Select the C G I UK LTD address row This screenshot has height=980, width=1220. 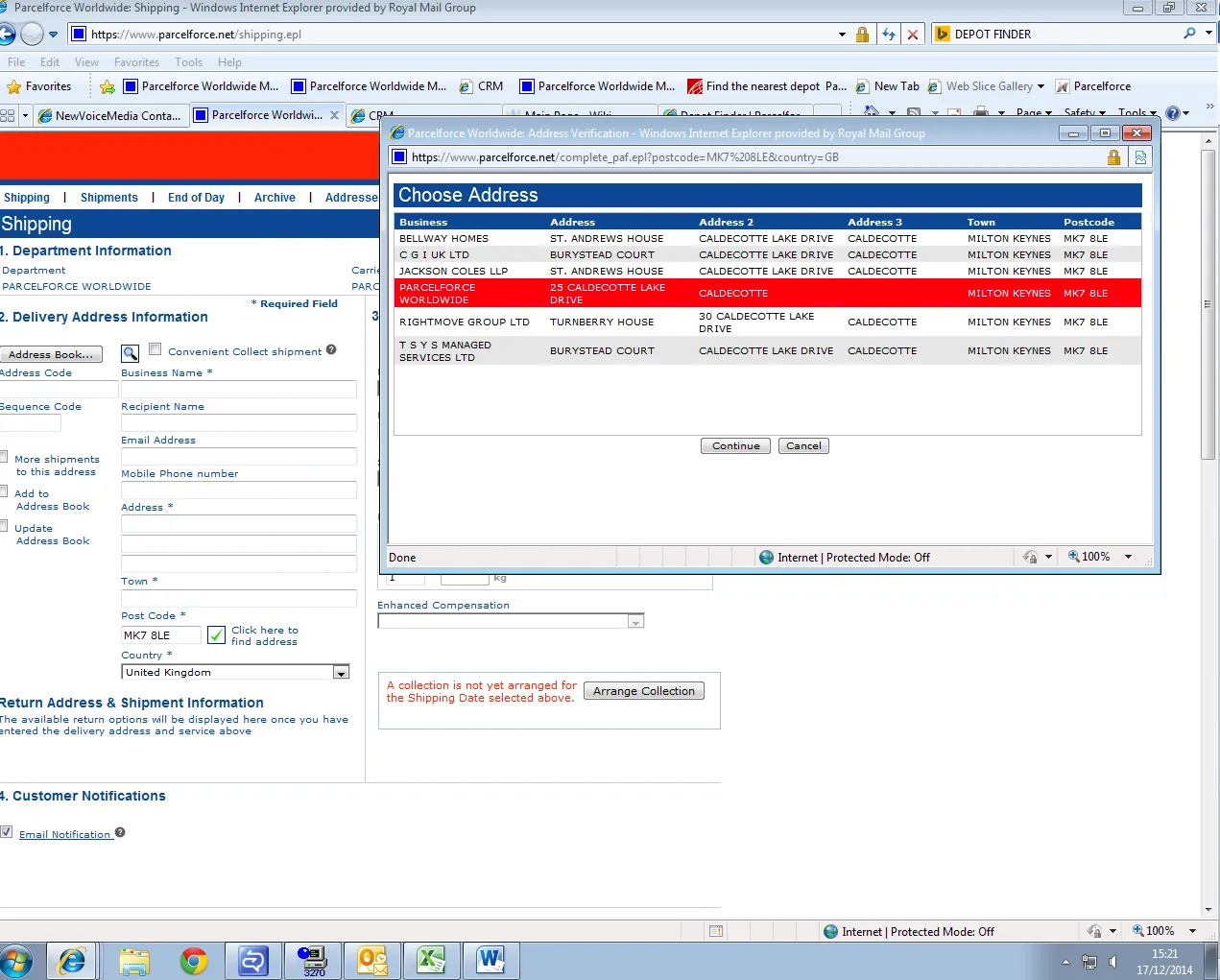[x=767, y=254]
